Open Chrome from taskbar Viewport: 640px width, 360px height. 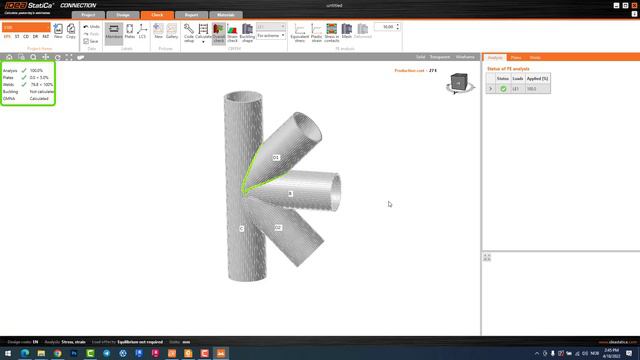click(x=58, y=353)
